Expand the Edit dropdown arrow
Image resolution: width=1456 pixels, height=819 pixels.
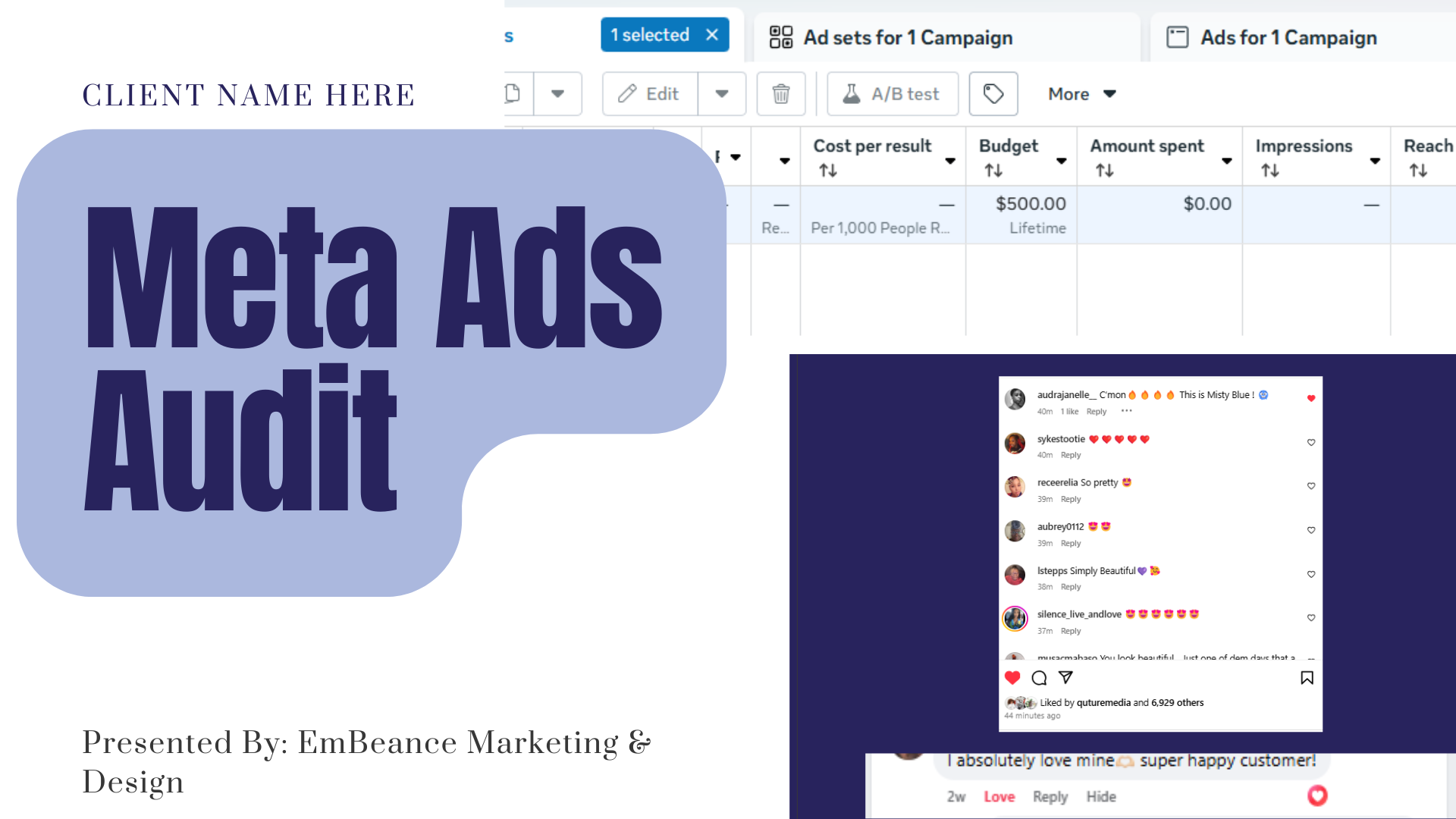coord(721,93)
